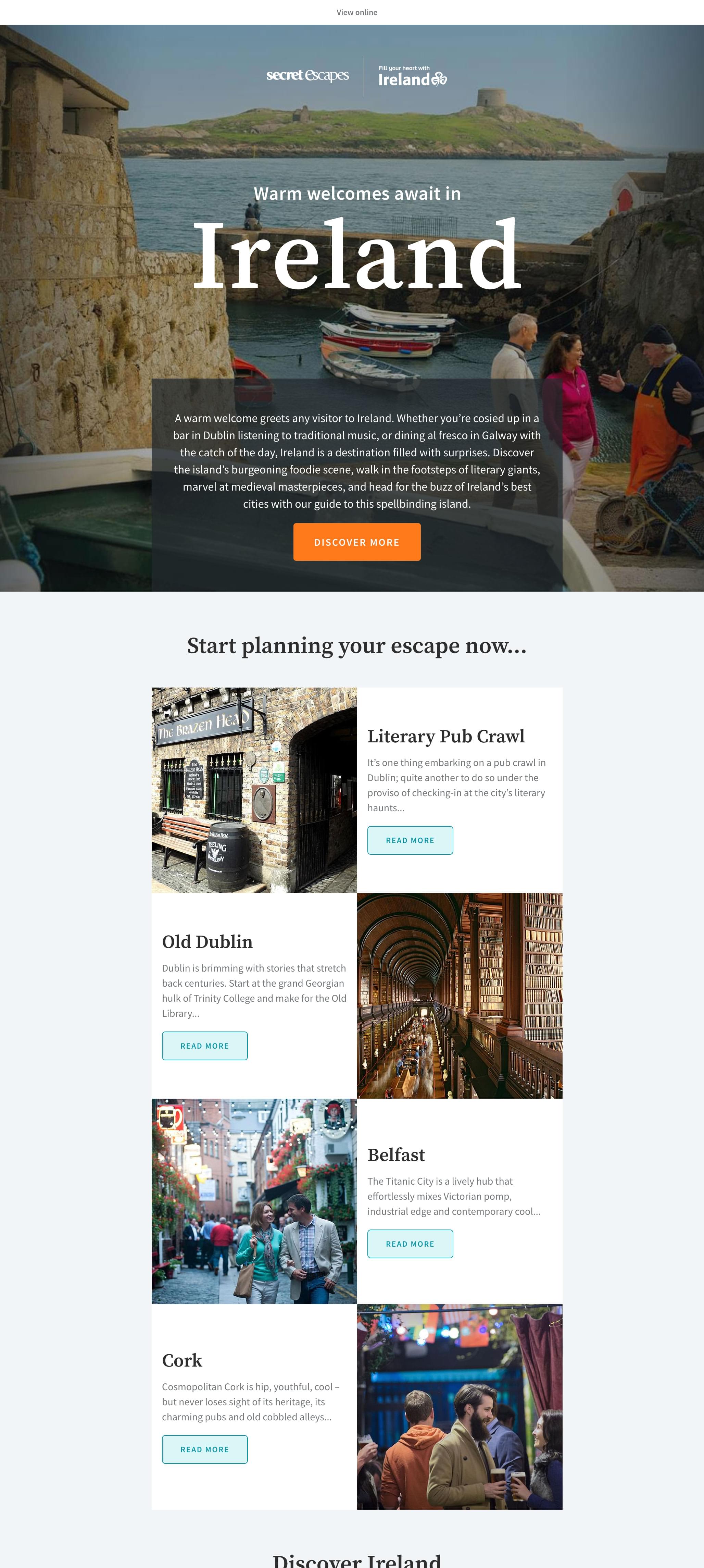704x1568 pixels.
Task: Open Read More under Belfast
Action: [410, 1244]
